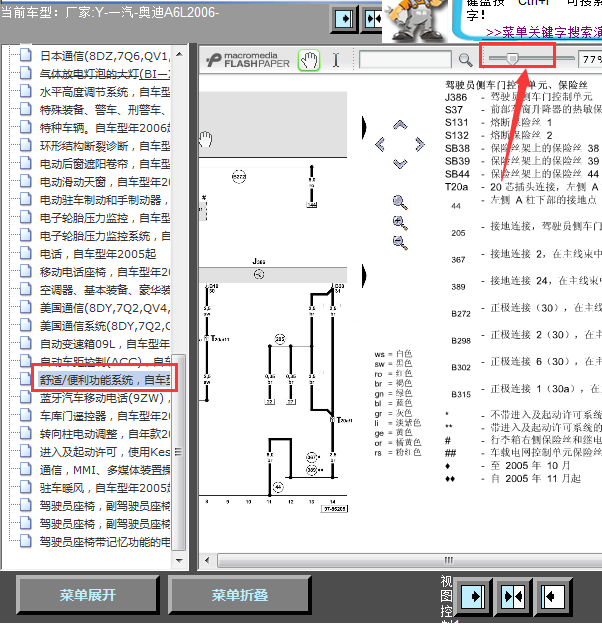
Task: Open tree item 气体放电灯泡的大灯
Action: [x=105, y=74]
